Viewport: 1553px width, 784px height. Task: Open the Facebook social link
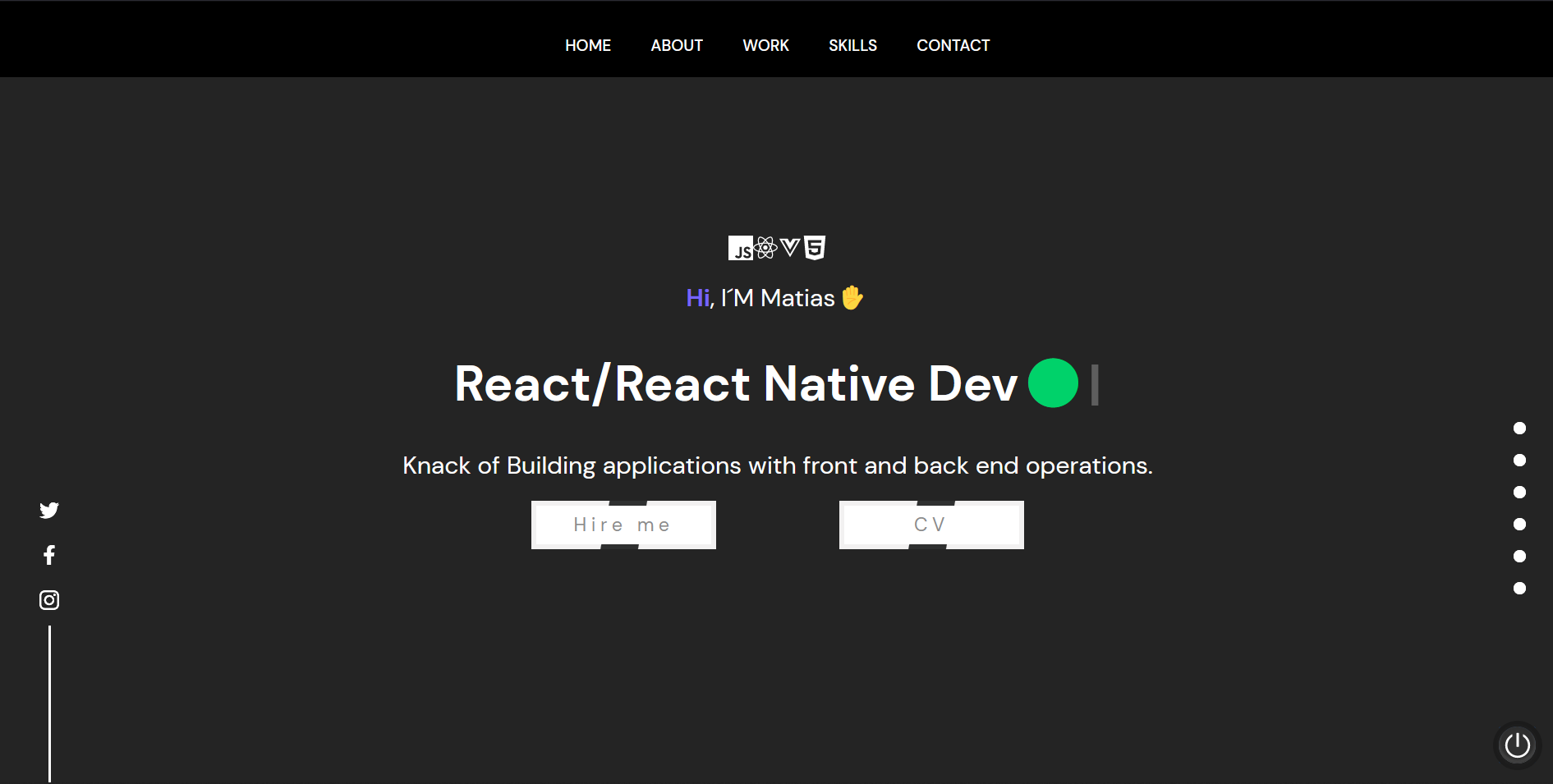(49, 555)
